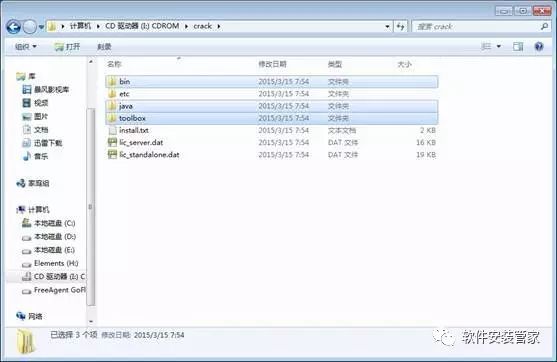Viewport: 557px width, 362px height.
Task: Open local disk (D:) in sidebar
Action: (49, 237)
